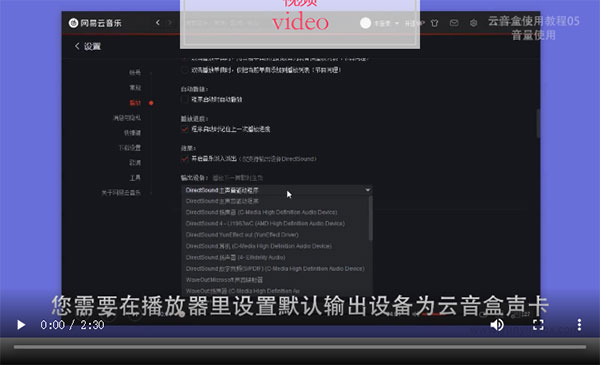Viewport: 600px width, 365px height.
Task: Toggle the DirectSound output effect checkbox
Action: (x=184, y=159)
